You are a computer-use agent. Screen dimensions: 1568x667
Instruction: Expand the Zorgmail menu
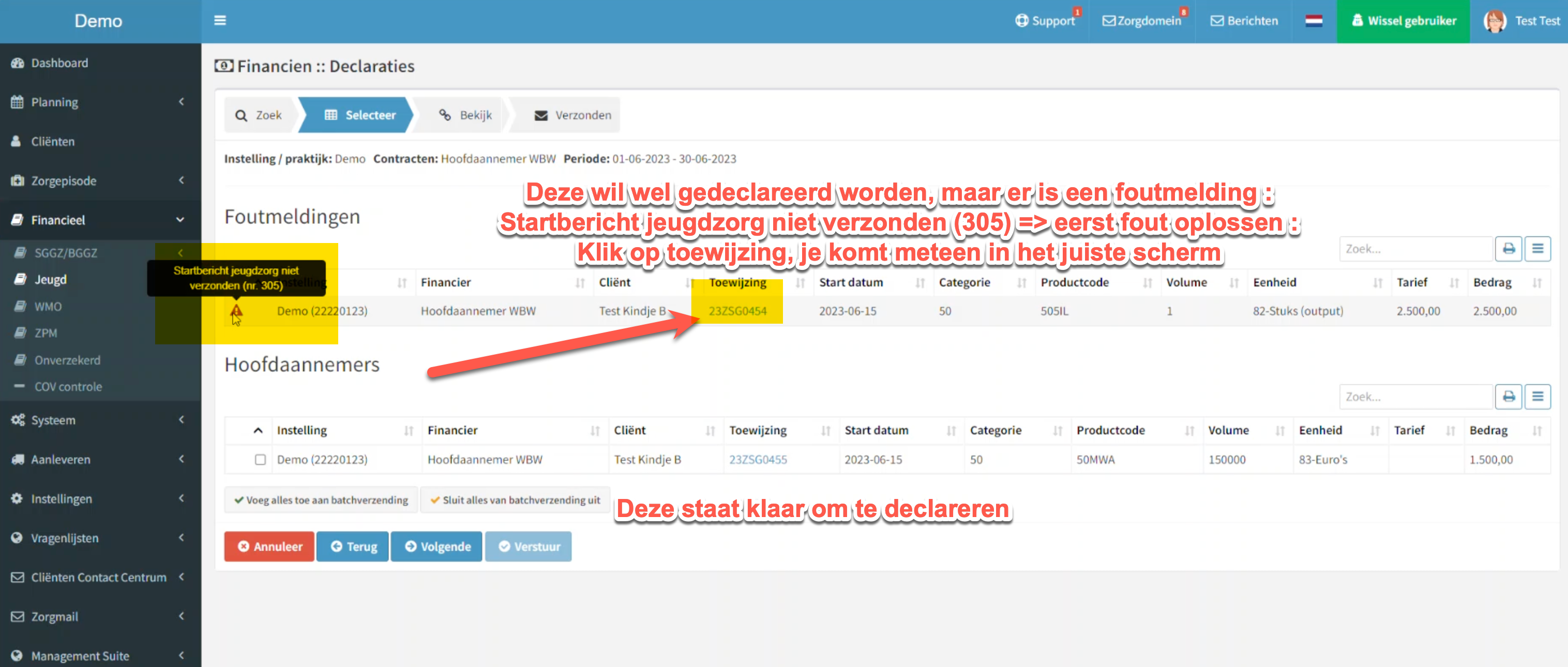click(100, 616)
